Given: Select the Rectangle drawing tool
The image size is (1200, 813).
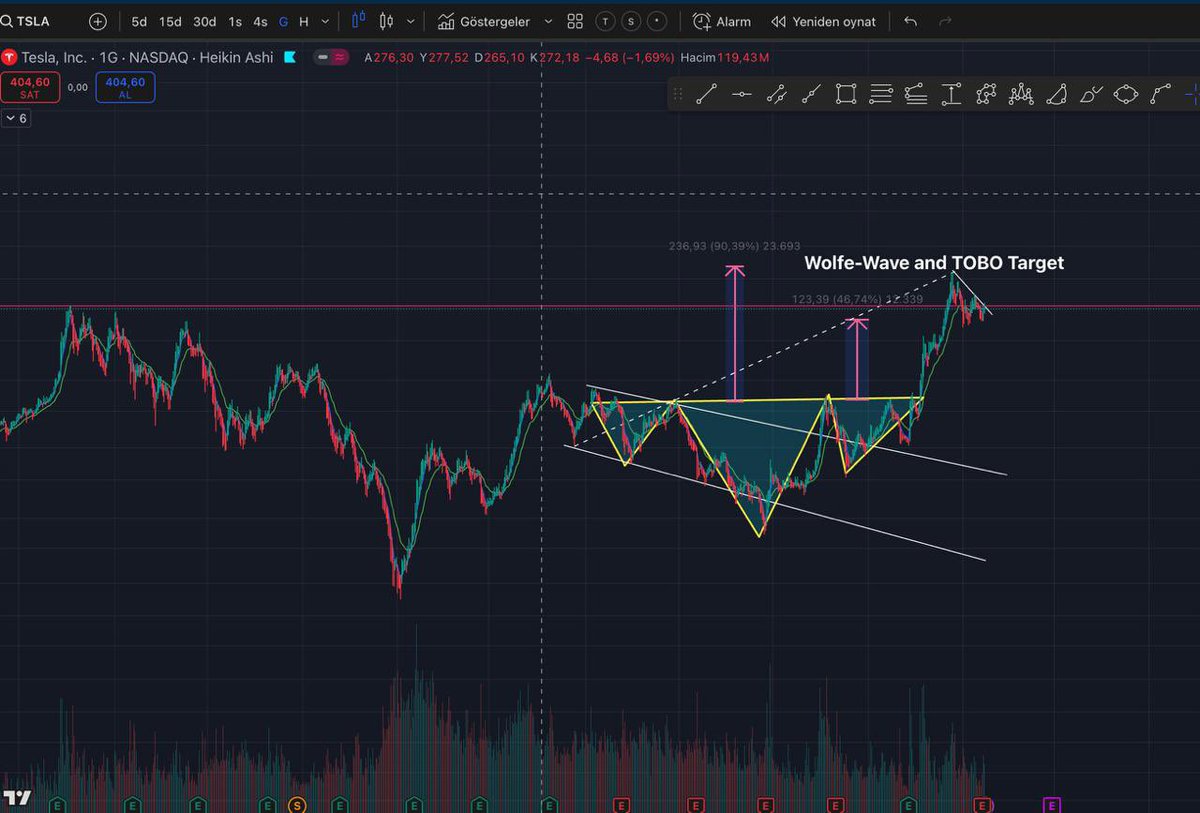Looking at the screenshot, I should 846,95.
